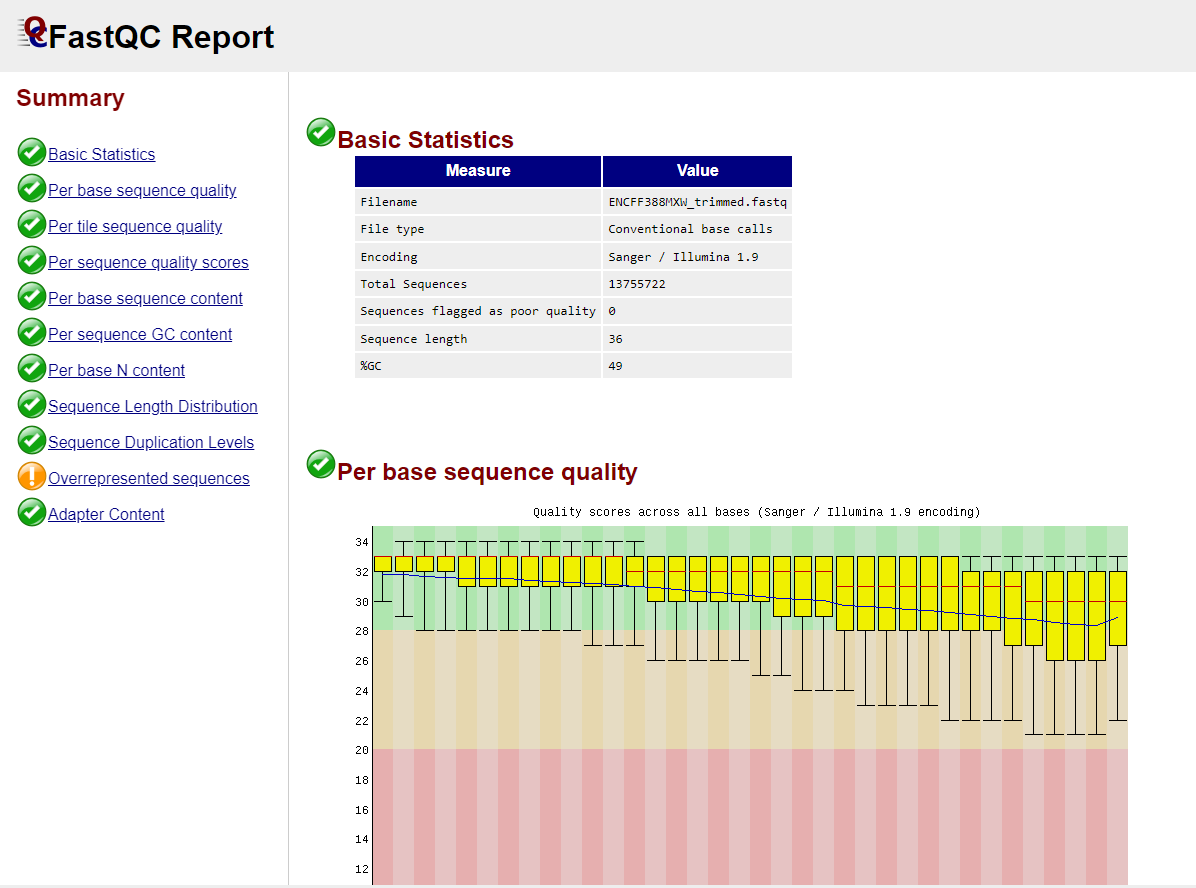Click the 'Sequences flagged as poor quality' label
The width and height of the screenshot is (1196, 888).
(477, 311)
